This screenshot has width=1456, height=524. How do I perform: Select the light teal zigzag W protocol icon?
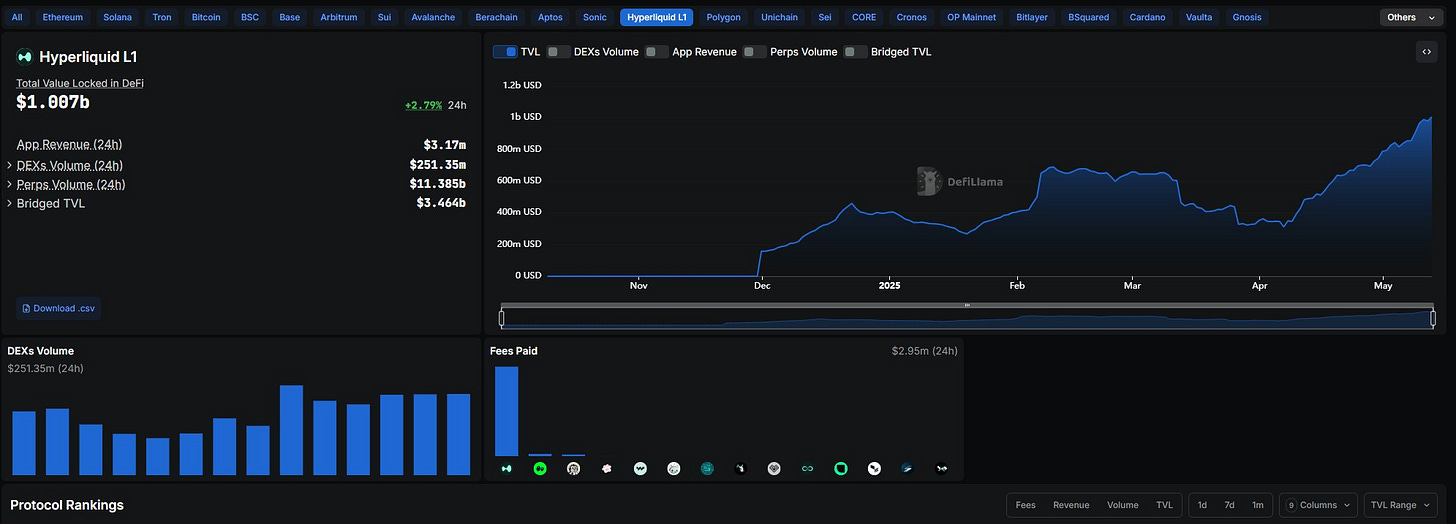[640, 468]
